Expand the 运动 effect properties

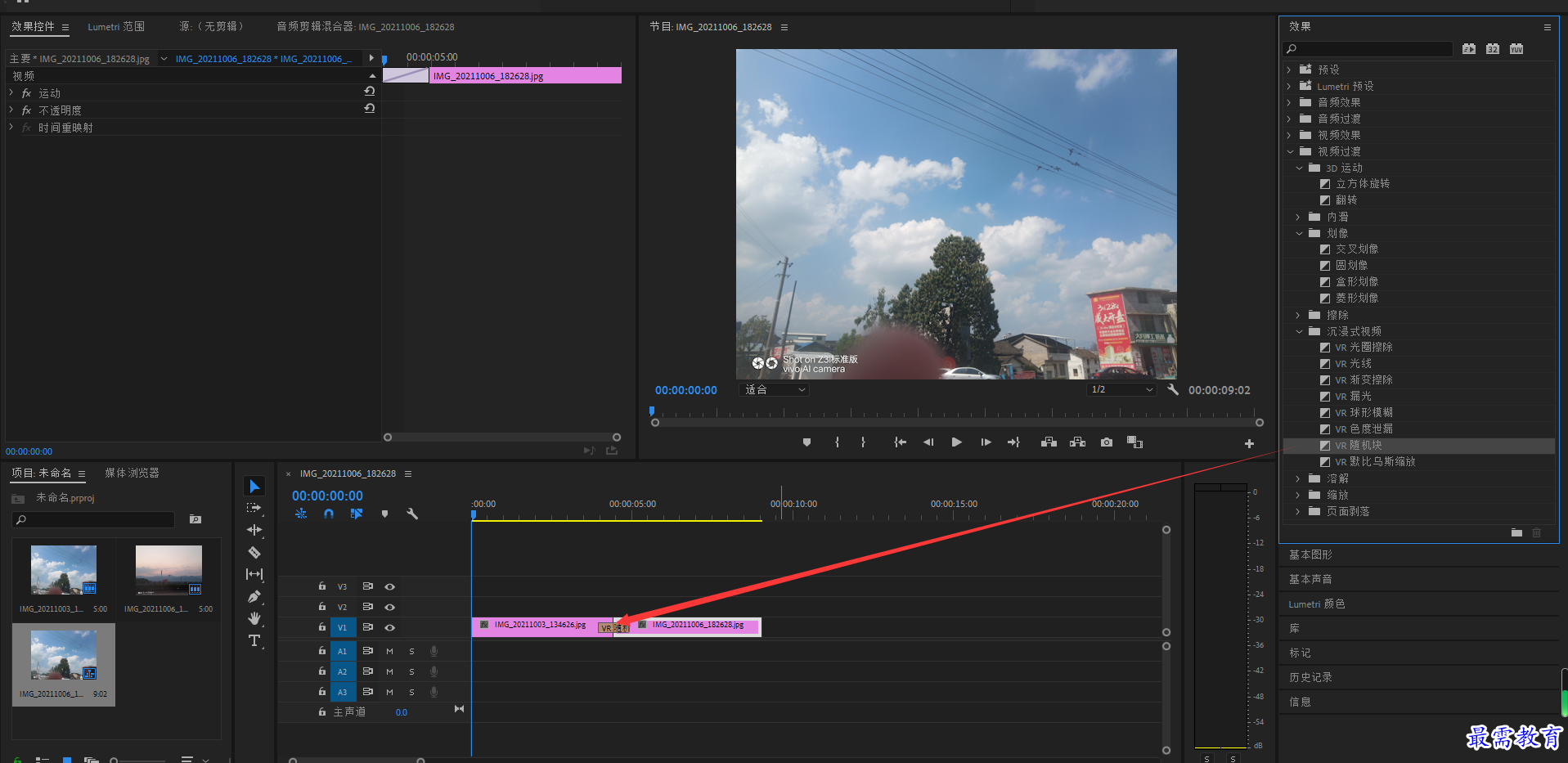pyautogui.click(x=11, y=93)
